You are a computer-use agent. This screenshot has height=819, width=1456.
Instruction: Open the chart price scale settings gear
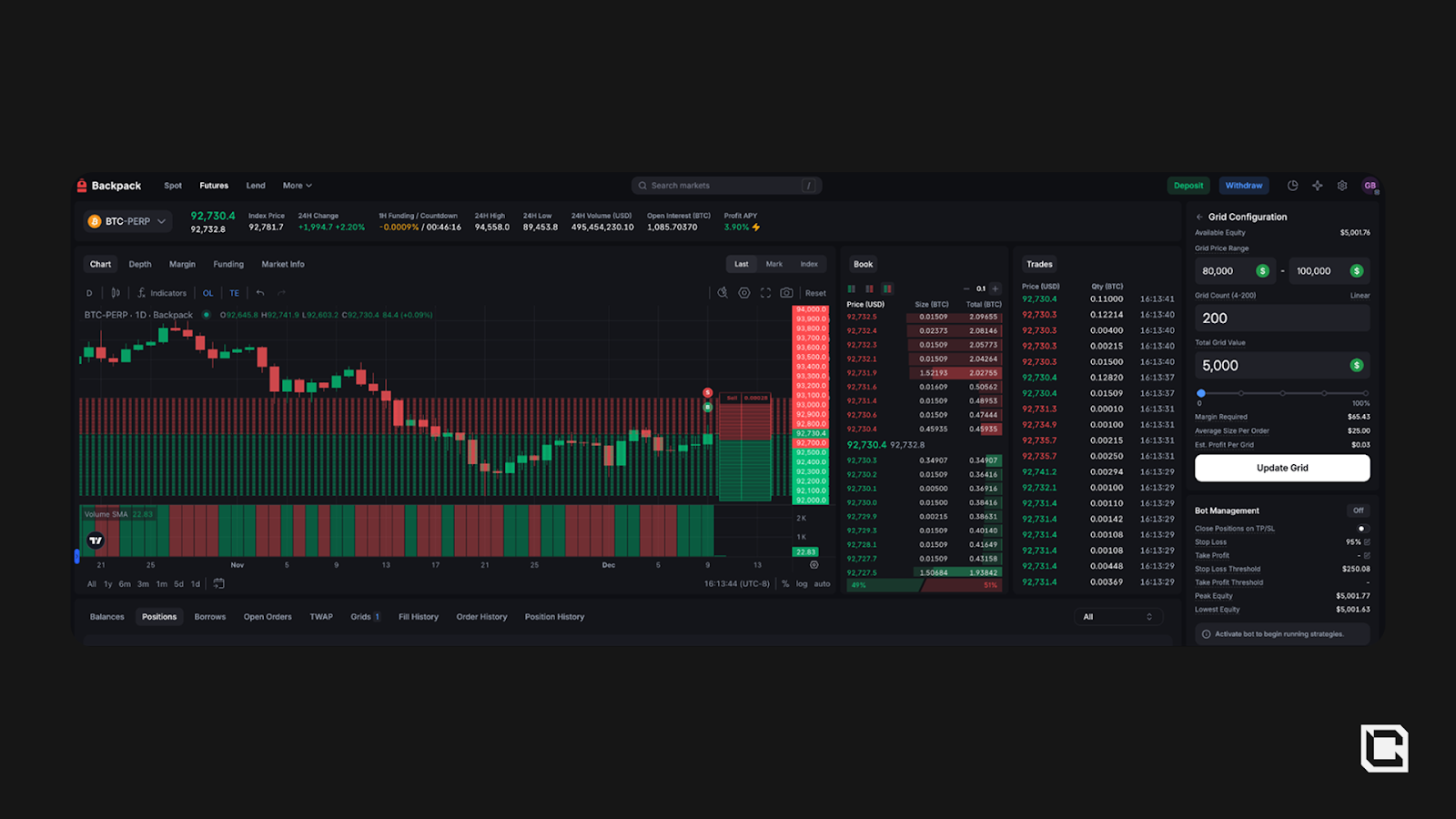814,565
